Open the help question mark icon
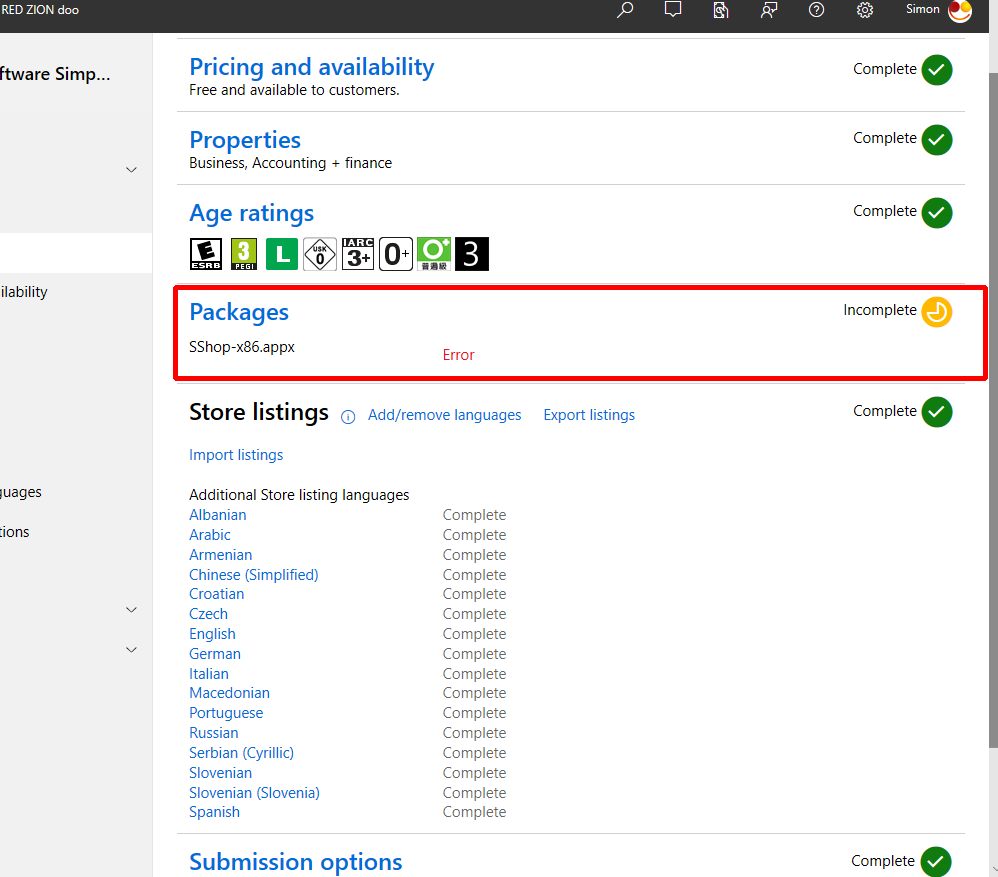 [817, 10]
